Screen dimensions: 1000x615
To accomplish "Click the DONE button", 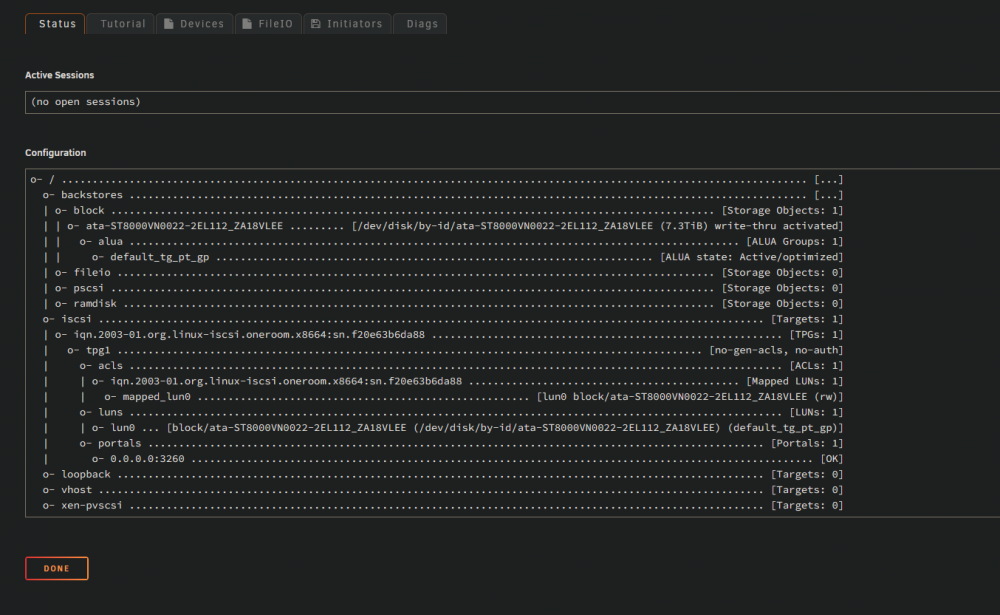I will click(x=57, y=568).
